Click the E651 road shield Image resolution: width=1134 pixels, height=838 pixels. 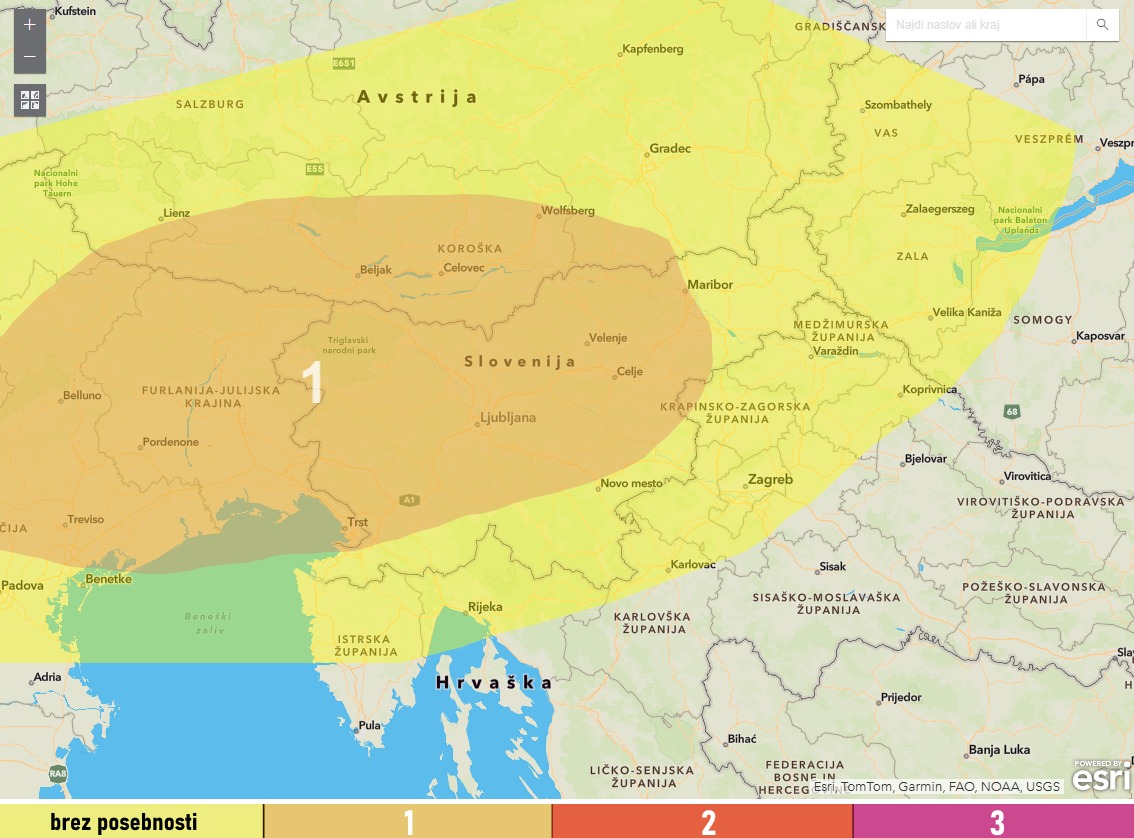(344, 63)
